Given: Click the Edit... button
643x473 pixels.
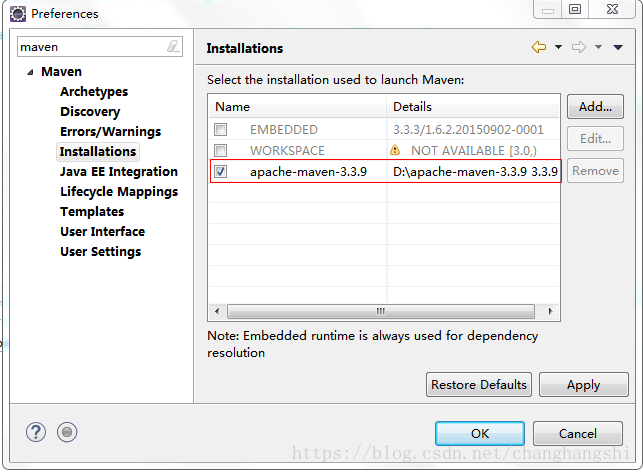Looking at the screenshot, I should click(x=595, y=139).
